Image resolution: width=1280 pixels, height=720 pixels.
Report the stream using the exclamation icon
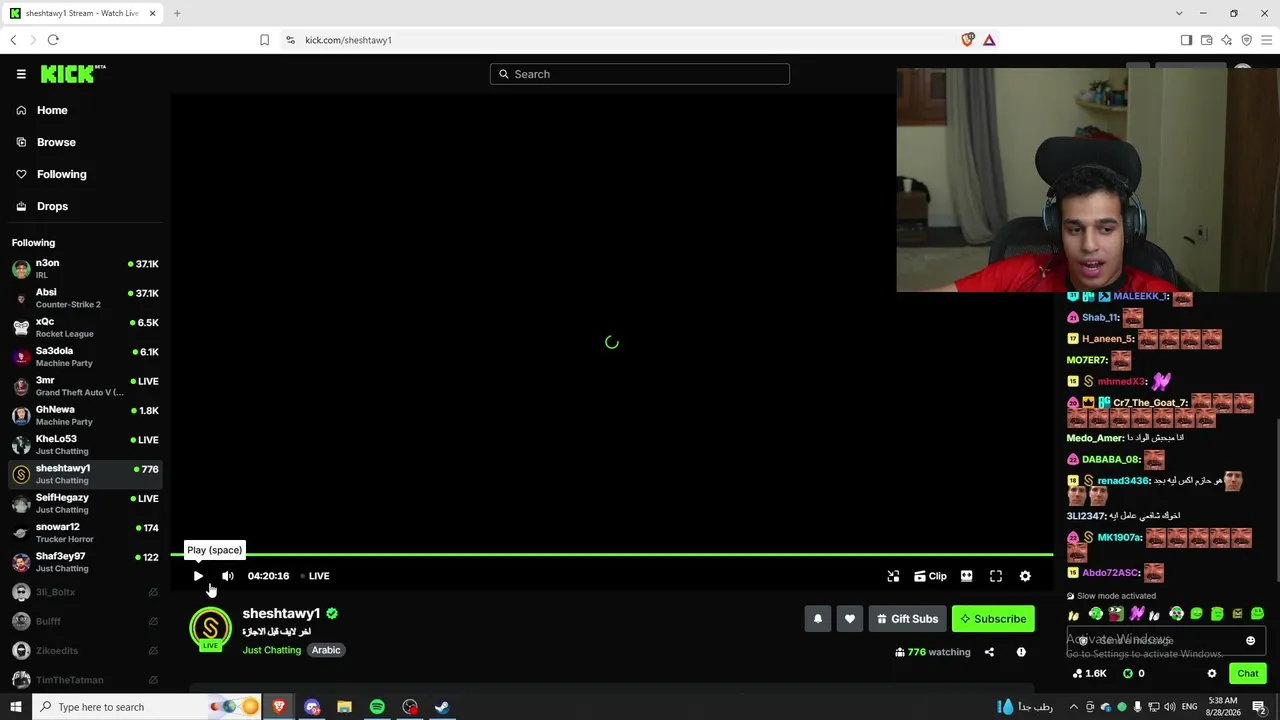click(x=1021, y=652)
